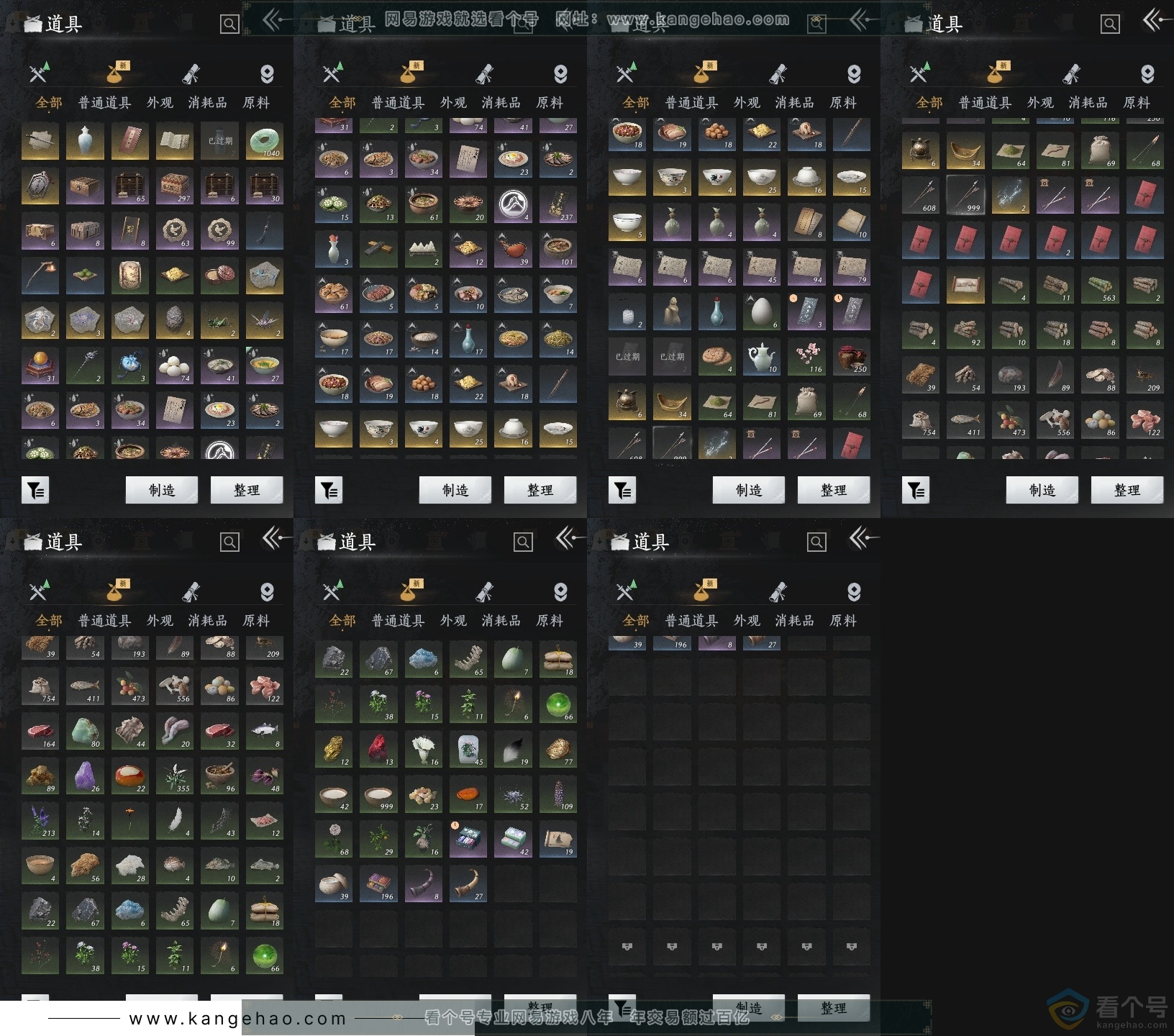Open filter menu in second top panel
This screenshot has width=1174, height=1036.
tap(329, 491)
